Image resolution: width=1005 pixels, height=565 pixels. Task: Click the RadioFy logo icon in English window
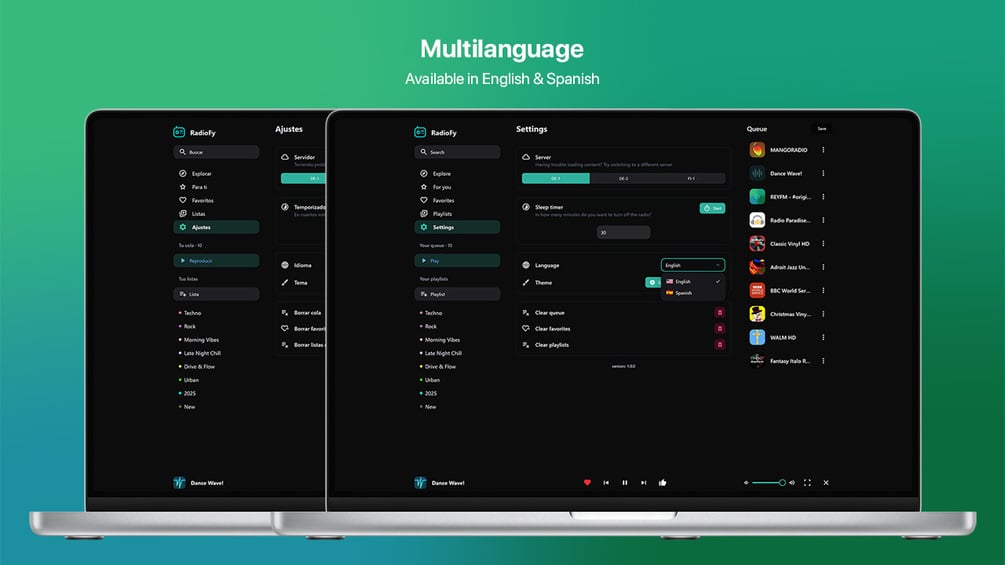(420, 132)
